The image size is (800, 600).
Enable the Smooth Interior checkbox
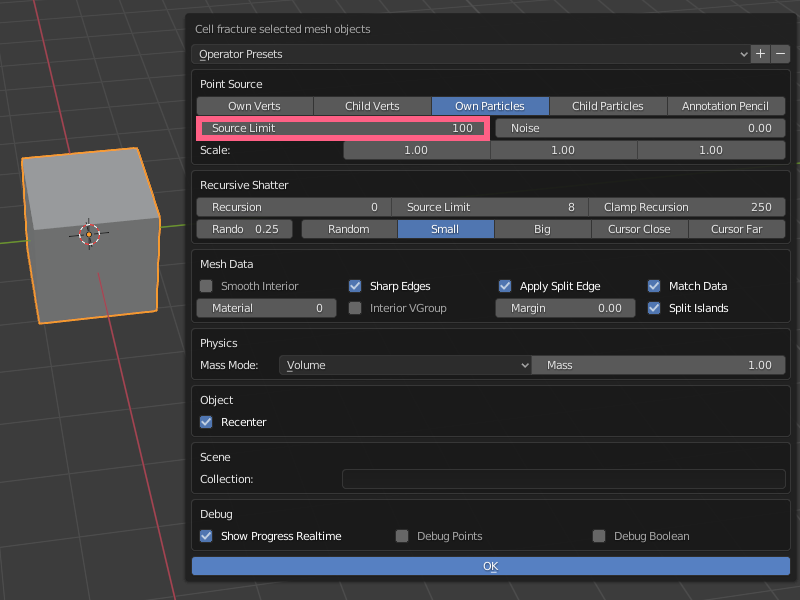206,286
